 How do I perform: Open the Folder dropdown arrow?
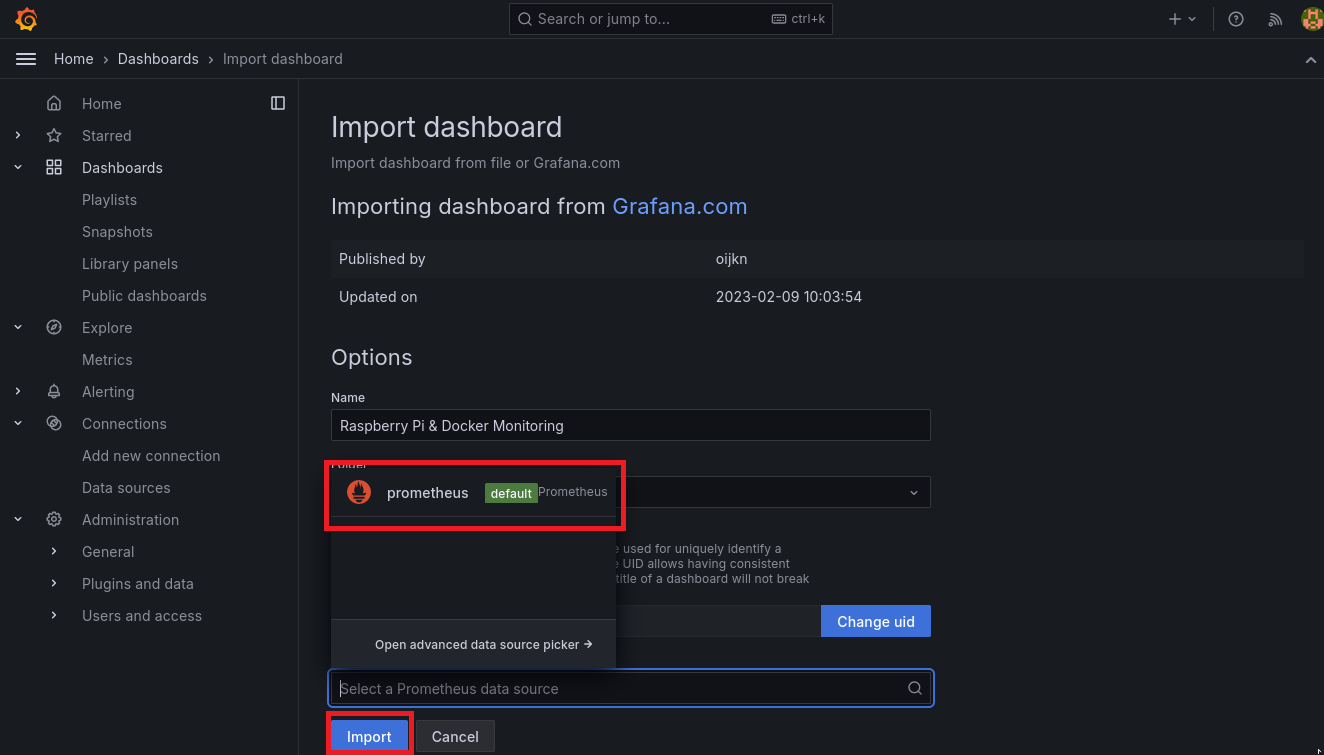coord(914,492)
